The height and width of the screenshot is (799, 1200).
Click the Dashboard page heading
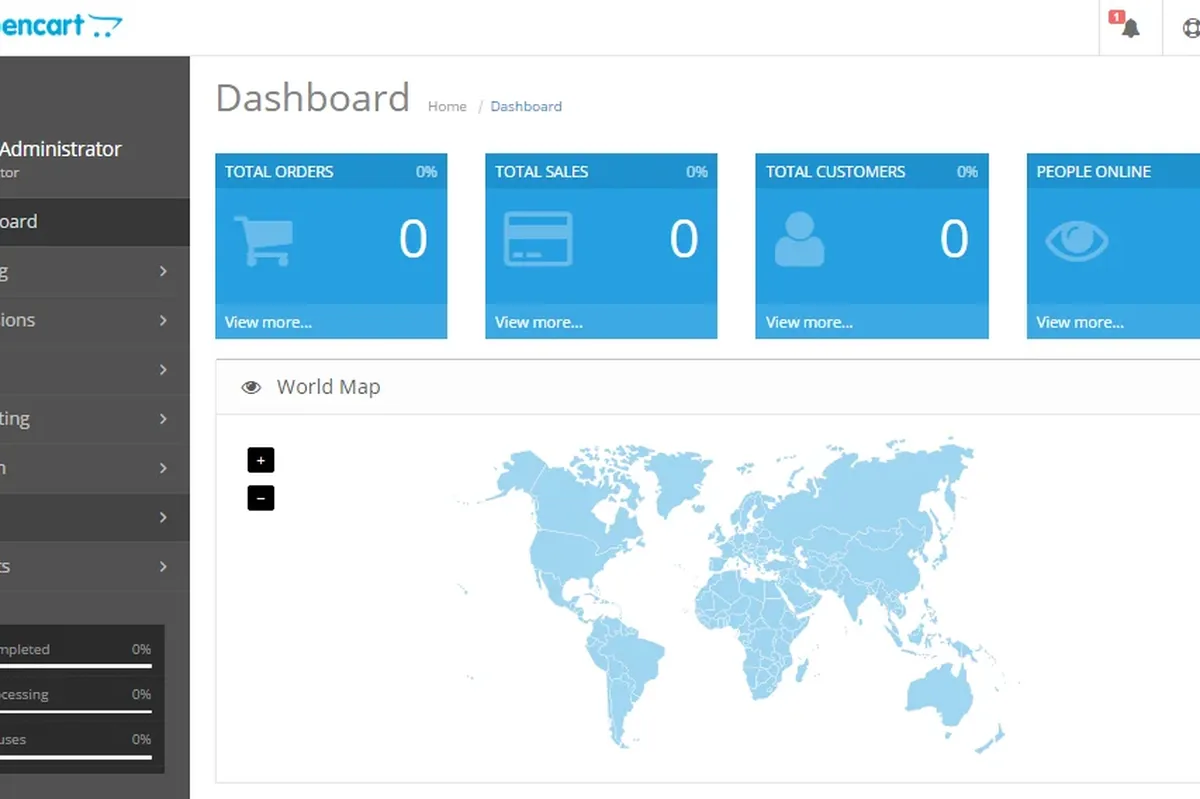click(313, 98)
